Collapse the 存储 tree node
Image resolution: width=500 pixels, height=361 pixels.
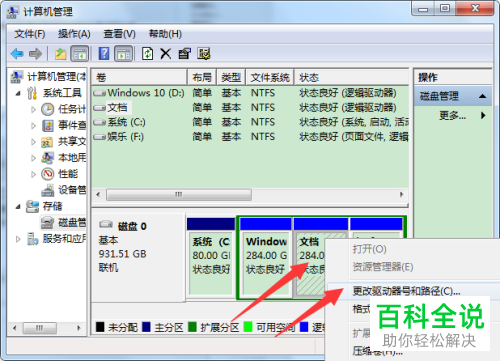[x=18, y=207]
